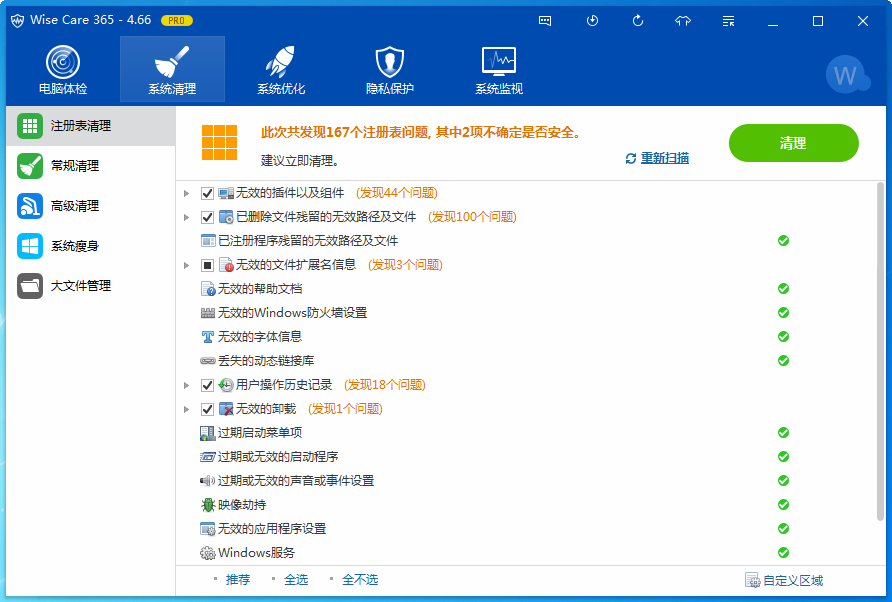This screenshot has width=892, height=602.
Task: Click green check status for Windows服务
Action: [783, 553]
